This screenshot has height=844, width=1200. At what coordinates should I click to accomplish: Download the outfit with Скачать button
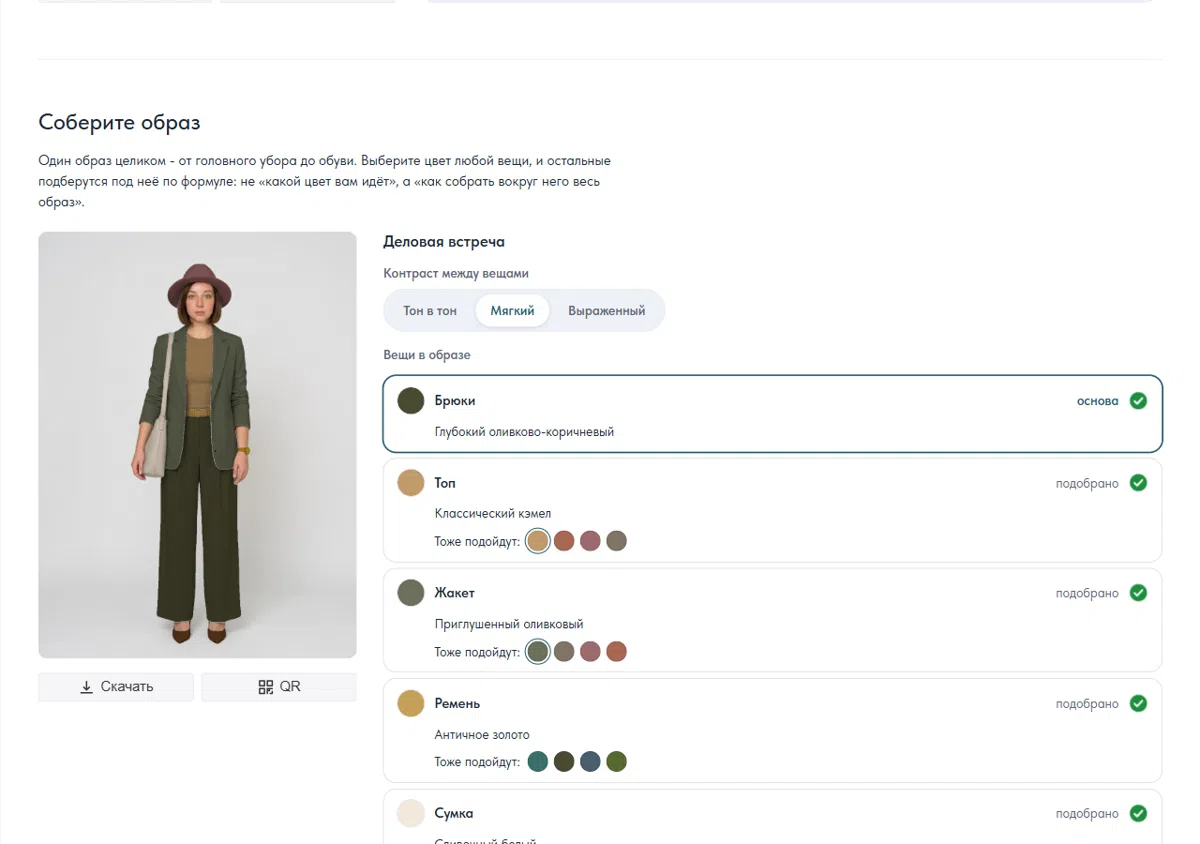click(116, 687)
